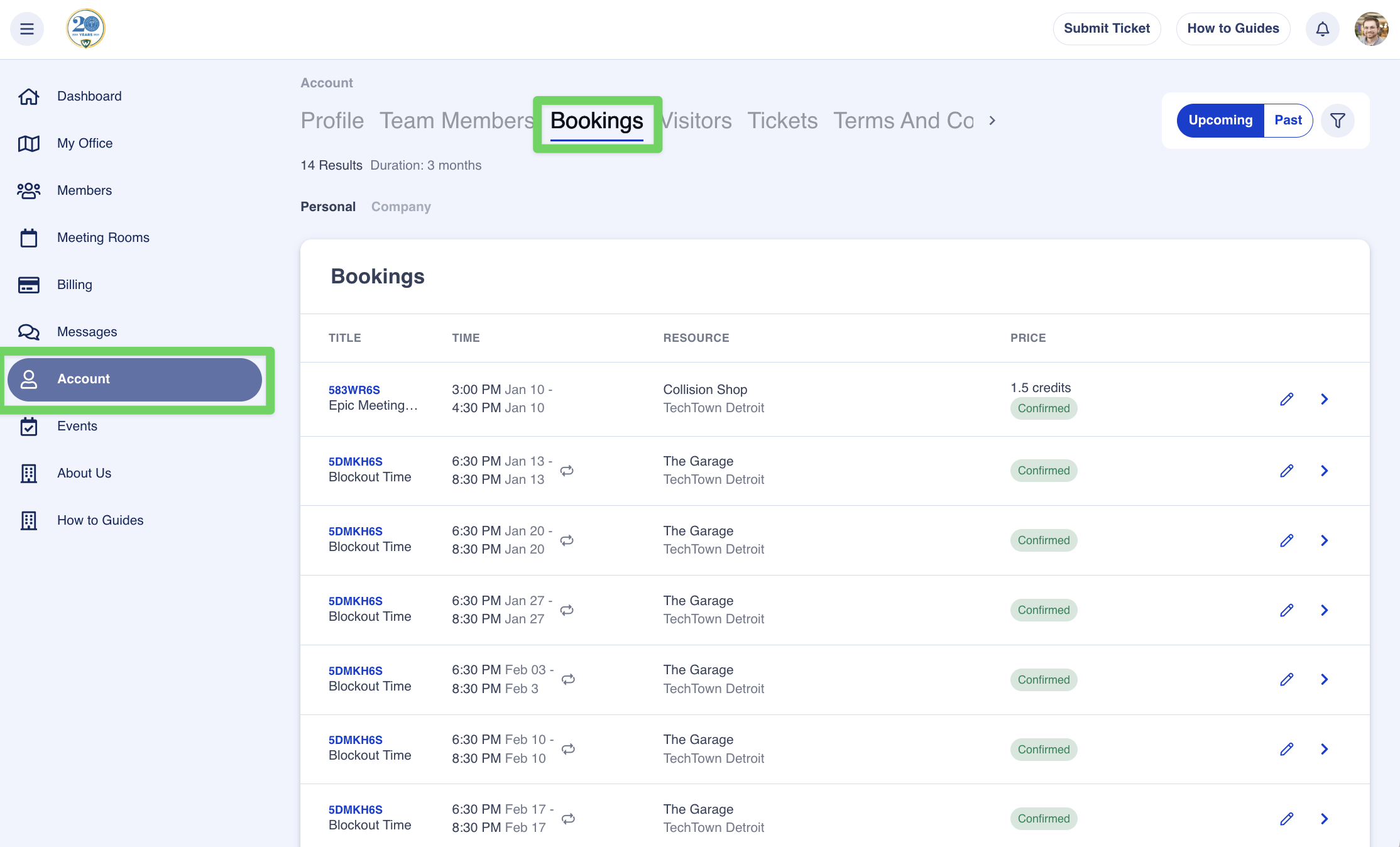Image resolution: width=1400 pixels, height=847 pixels.
Task: Open Meeting Rooms from the sidebar
Action: [103, 238]
